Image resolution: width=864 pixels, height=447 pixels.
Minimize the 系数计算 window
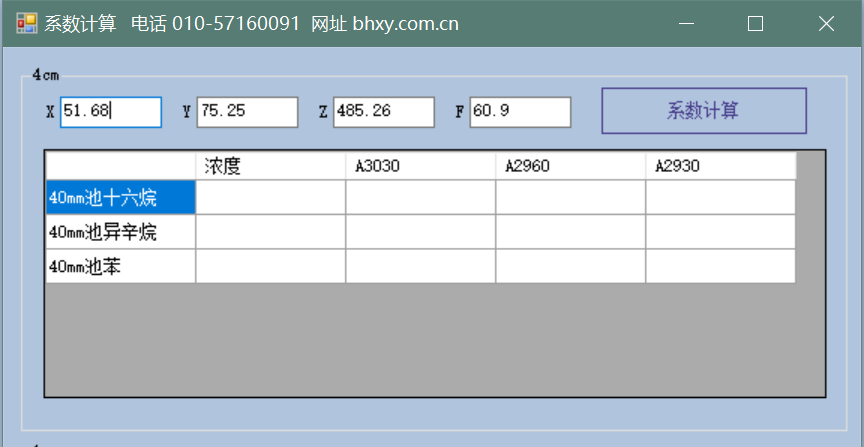[685, 23]
